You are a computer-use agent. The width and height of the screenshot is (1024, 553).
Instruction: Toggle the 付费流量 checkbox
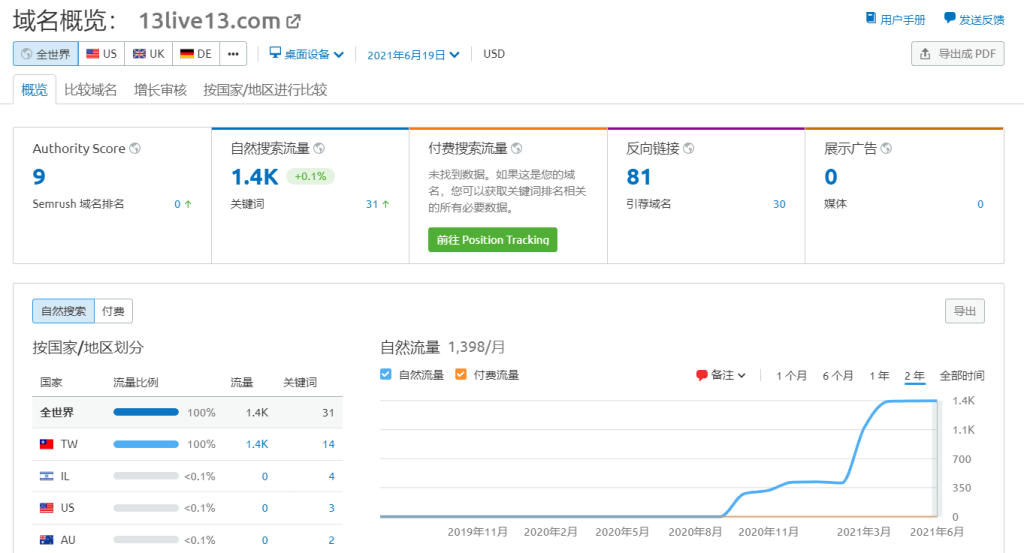pos(460,374)
